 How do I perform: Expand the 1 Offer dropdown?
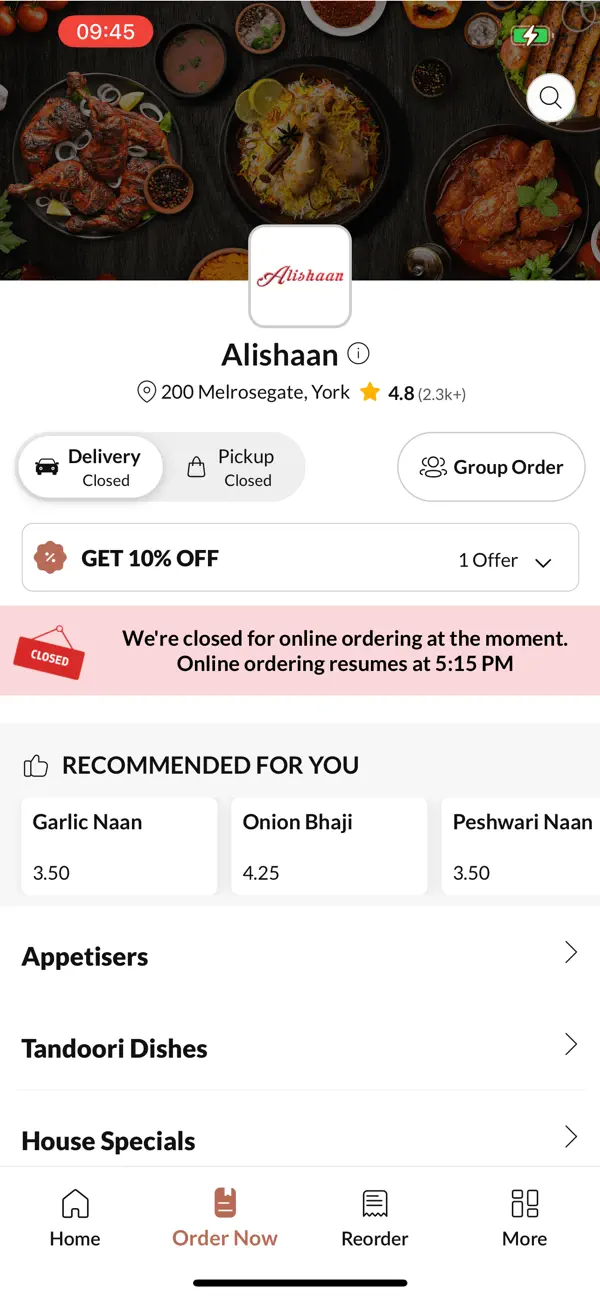pyautogui.click(x=505, y=561)
